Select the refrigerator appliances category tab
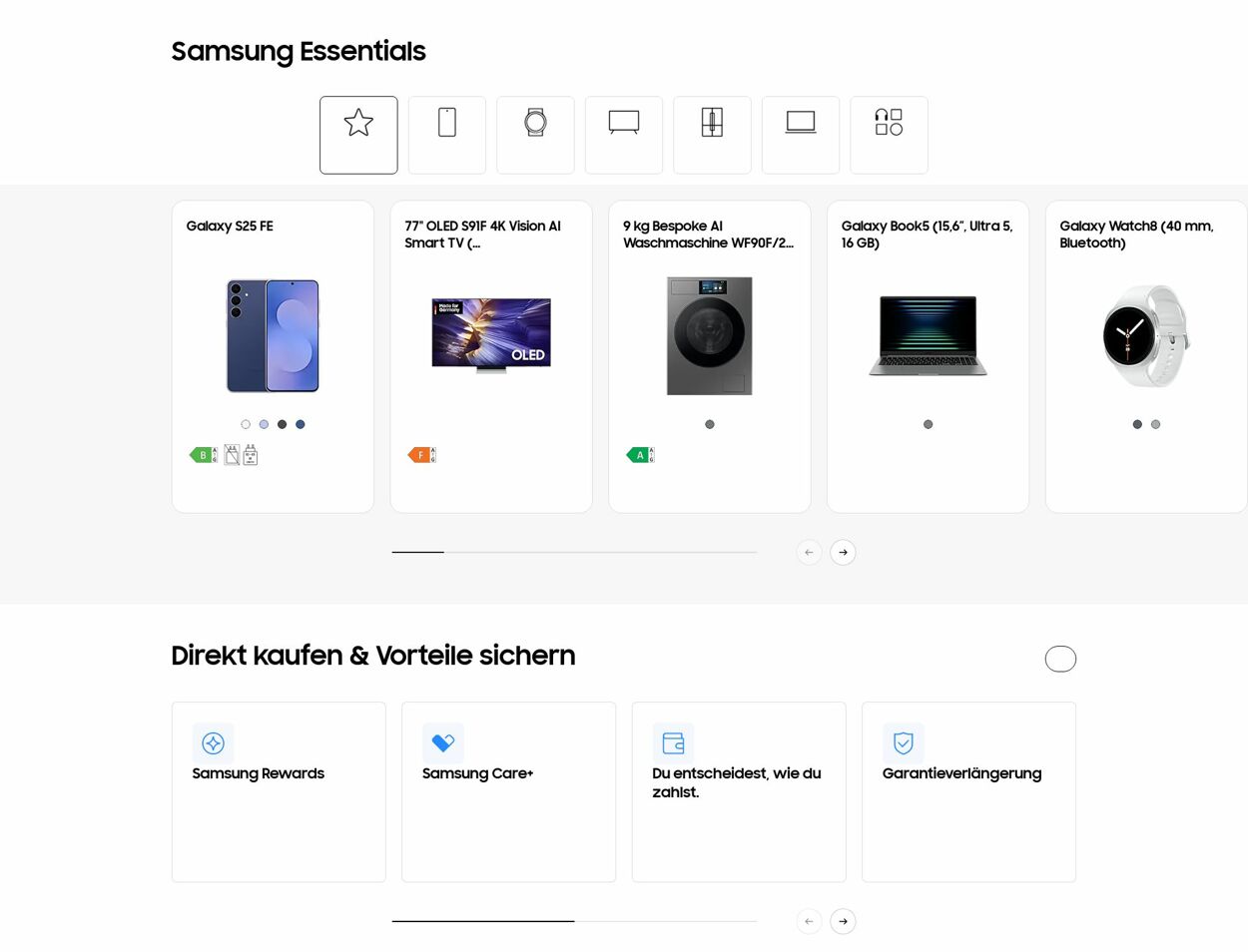1248x952 pixels. pyautogui.click(x=712, y=135)
